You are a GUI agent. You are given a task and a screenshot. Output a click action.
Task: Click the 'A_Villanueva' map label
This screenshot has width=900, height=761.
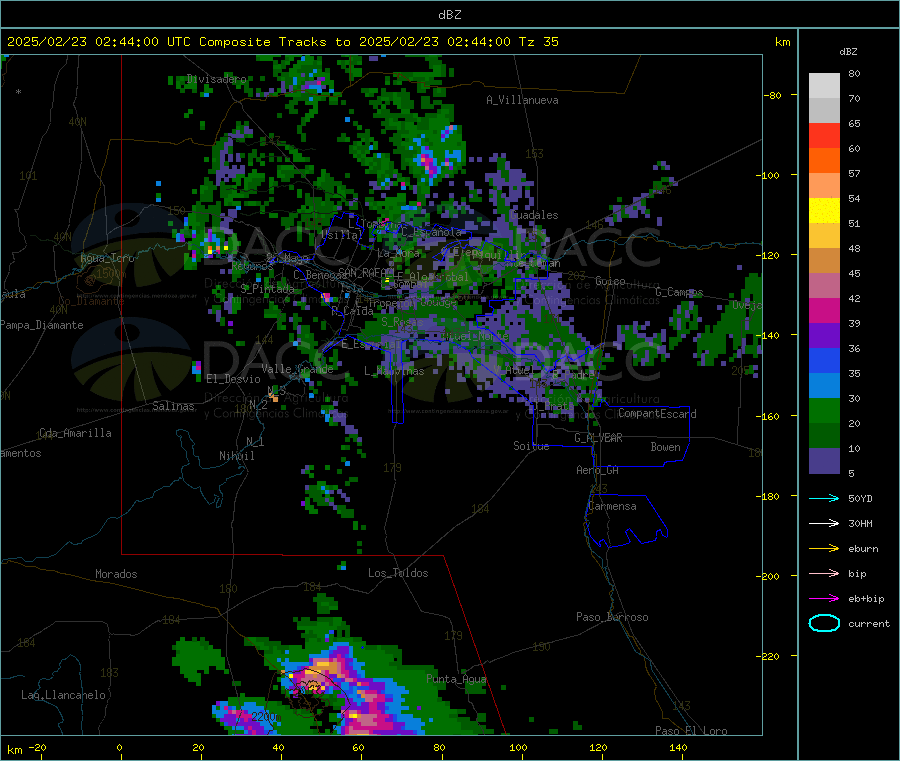pos(522,100)
